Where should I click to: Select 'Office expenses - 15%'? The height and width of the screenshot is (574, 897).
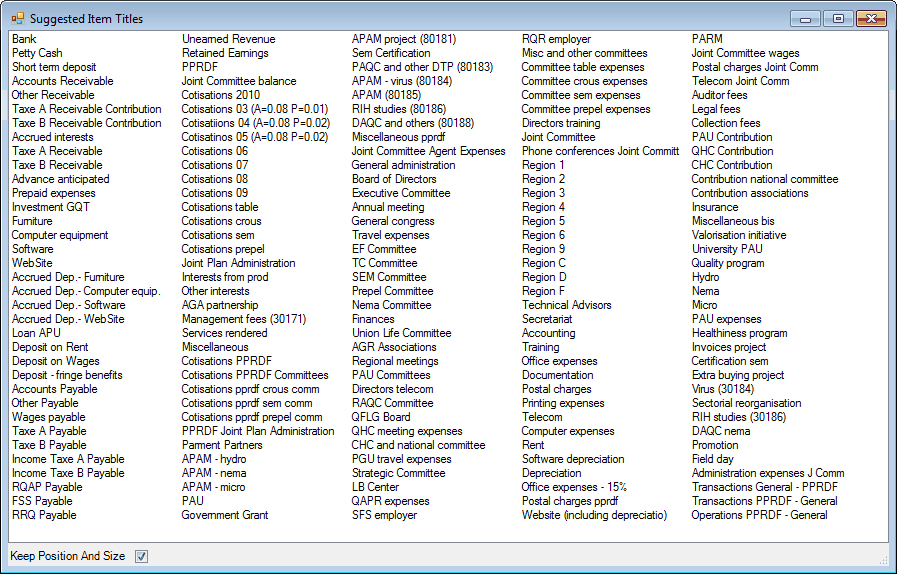point(574,487)
